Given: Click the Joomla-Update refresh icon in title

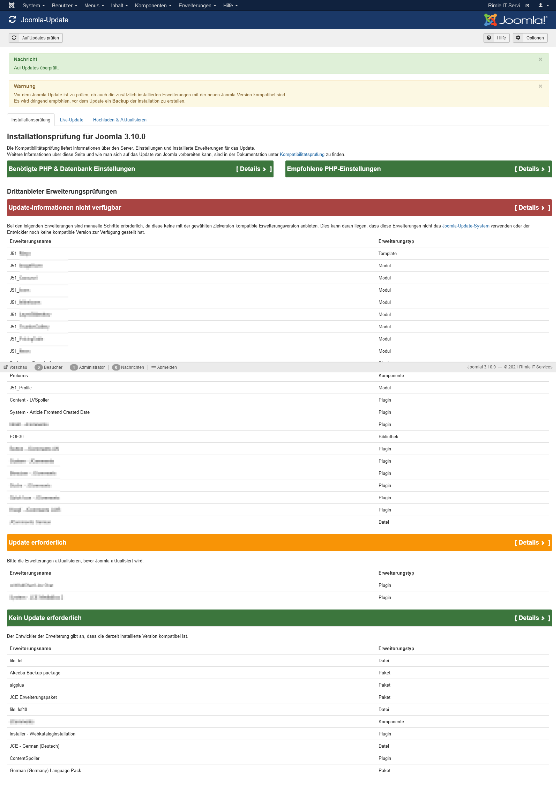Looking at the screenshot, I should pos(12,20).
